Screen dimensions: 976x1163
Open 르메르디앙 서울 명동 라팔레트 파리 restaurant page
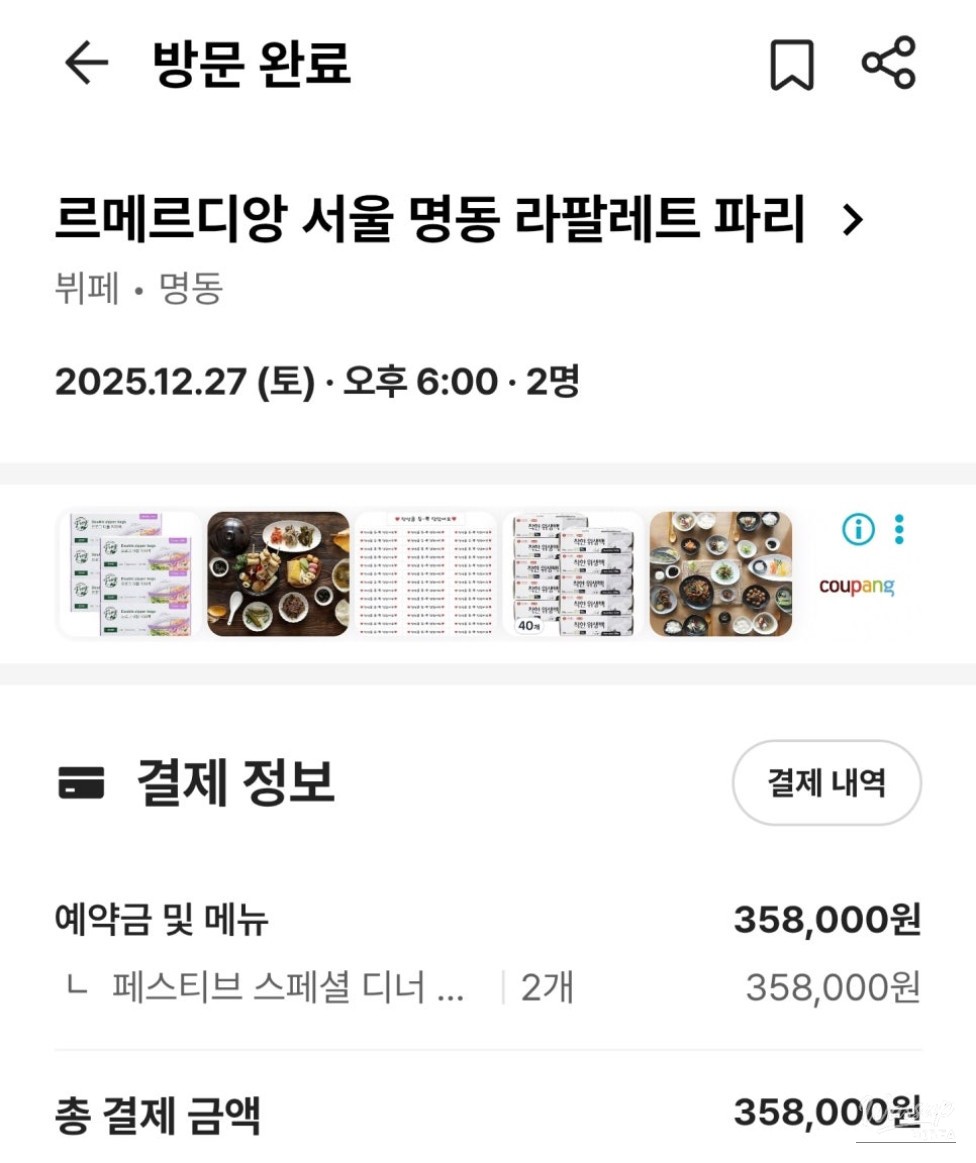coord(430,221)
